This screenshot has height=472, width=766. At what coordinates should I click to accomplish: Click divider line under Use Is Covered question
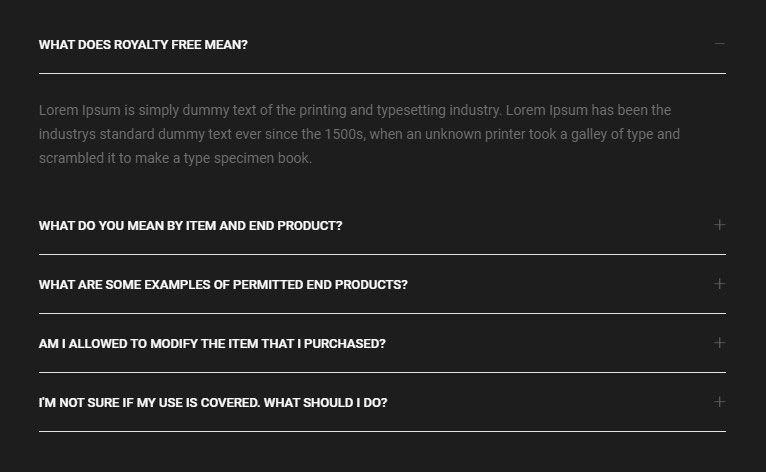coord(382,431)
